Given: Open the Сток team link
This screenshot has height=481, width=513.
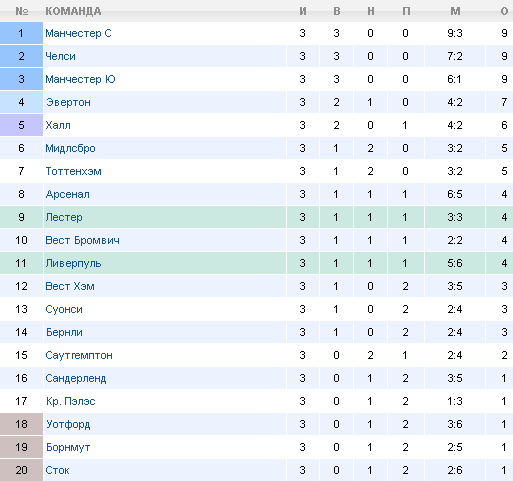Looking at the screenshot, I should tap(57, 470).
